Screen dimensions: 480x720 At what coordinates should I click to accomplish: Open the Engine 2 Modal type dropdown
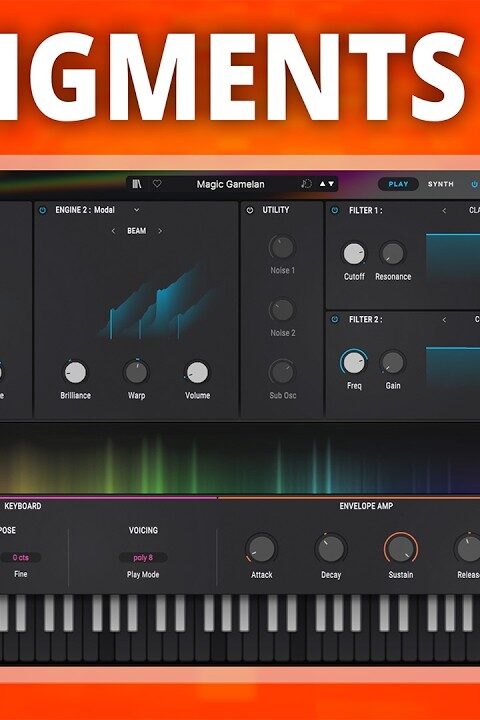coord(136,210)
